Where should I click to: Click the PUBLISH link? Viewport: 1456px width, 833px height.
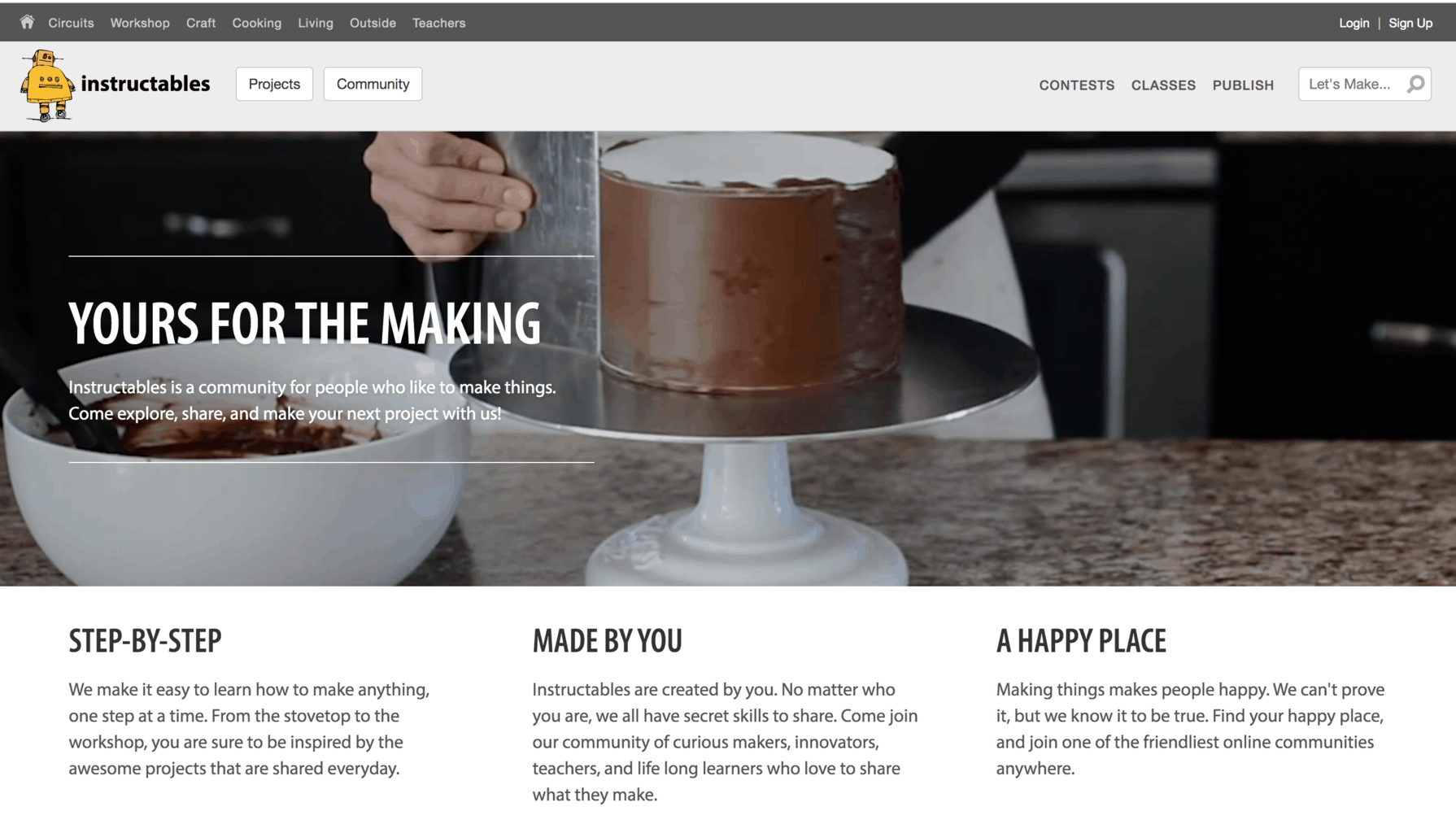tap(1243, 85)
